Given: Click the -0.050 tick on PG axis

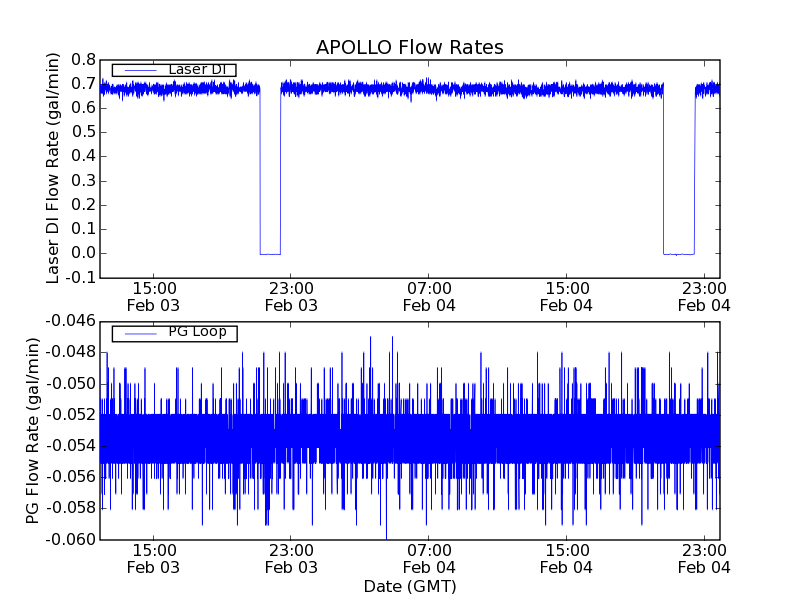Looking at the screenshot, I should tap(71, 384).
